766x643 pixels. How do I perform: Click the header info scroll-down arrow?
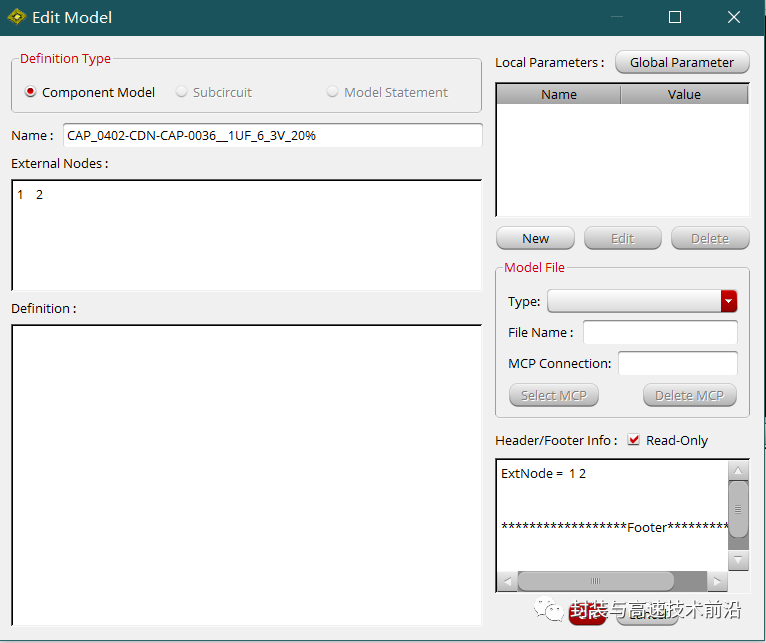coord(738,560)
